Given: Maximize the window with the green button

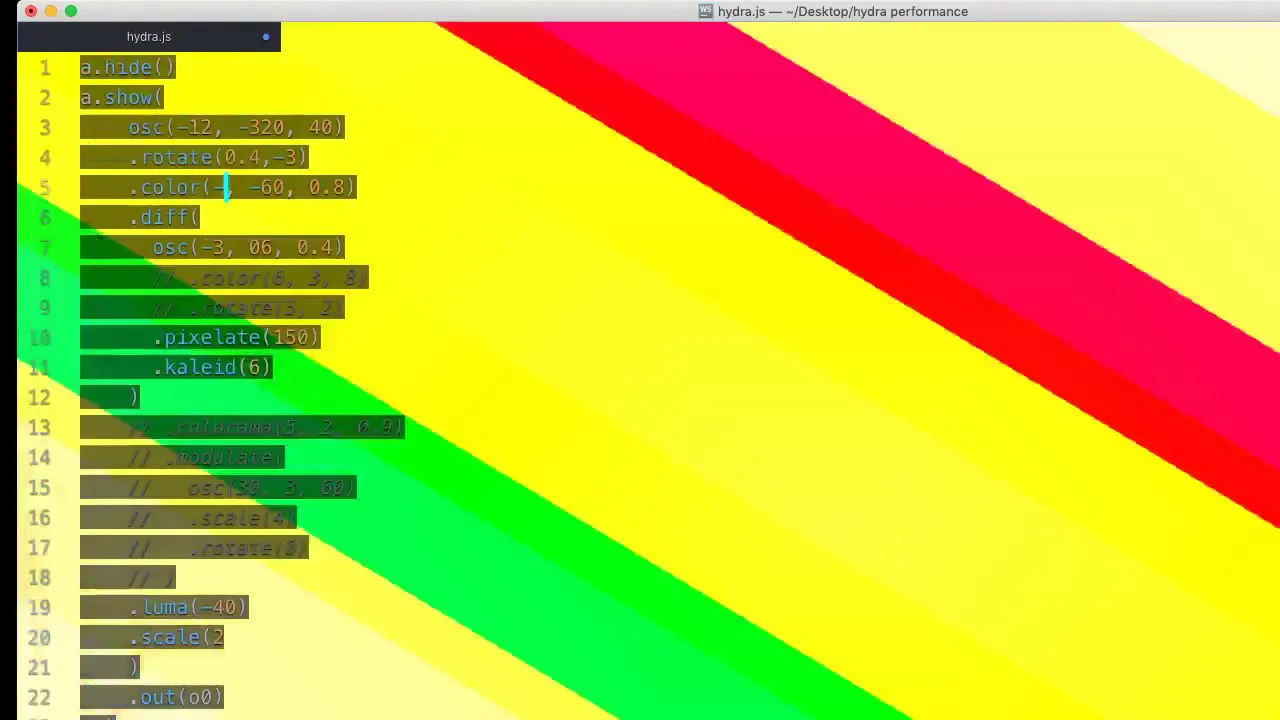Looking at the screenshot, I should pyautogui.click(x=71, y=11).
